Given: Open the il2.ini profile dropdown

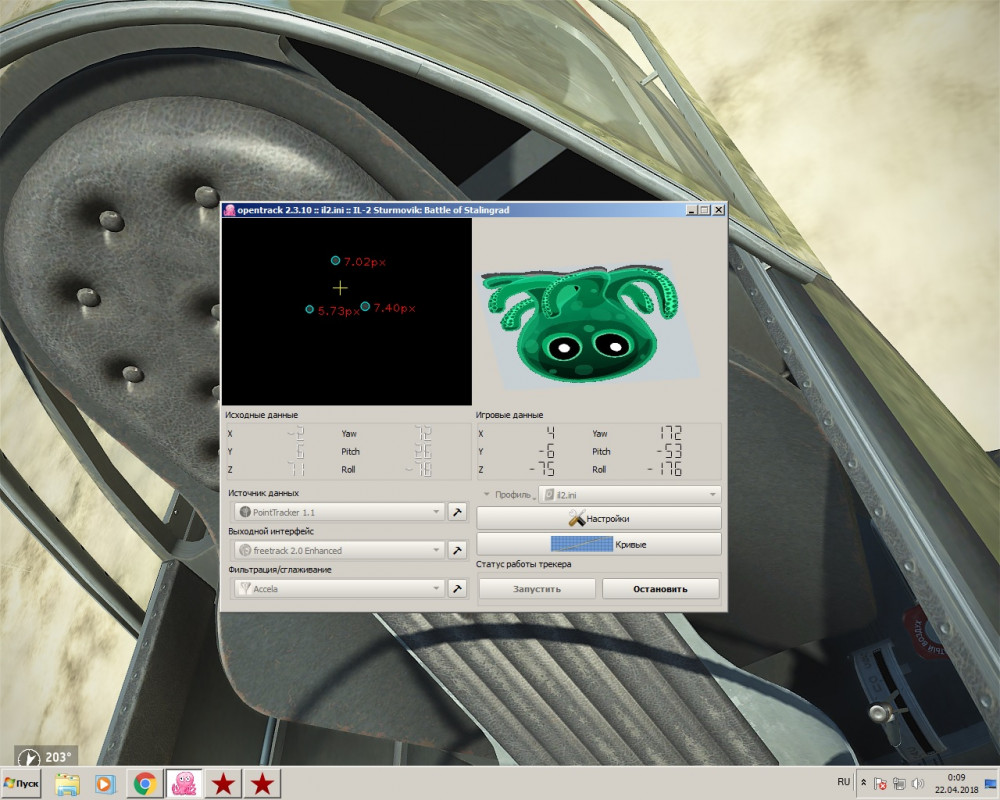Looking at the screenshot, I should (629, 494).
